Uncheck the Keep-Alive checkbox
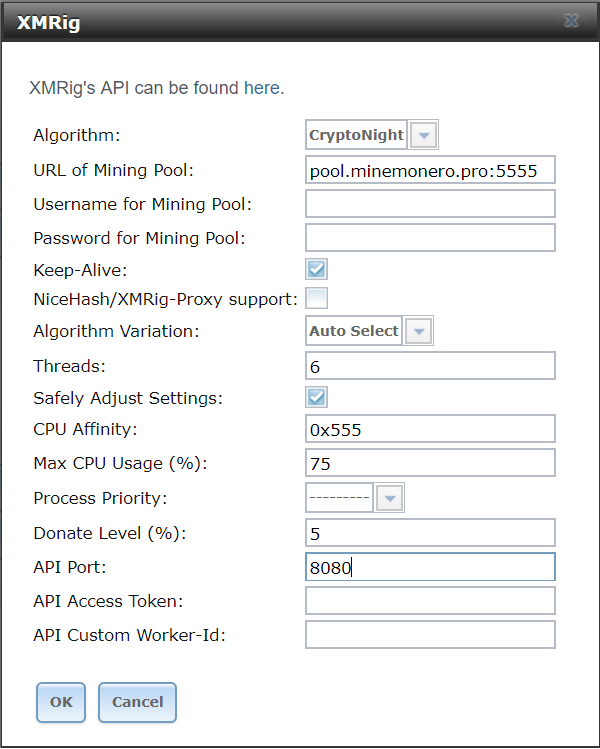The height and width of the screenshot is (749, 600). click(316, 269)
